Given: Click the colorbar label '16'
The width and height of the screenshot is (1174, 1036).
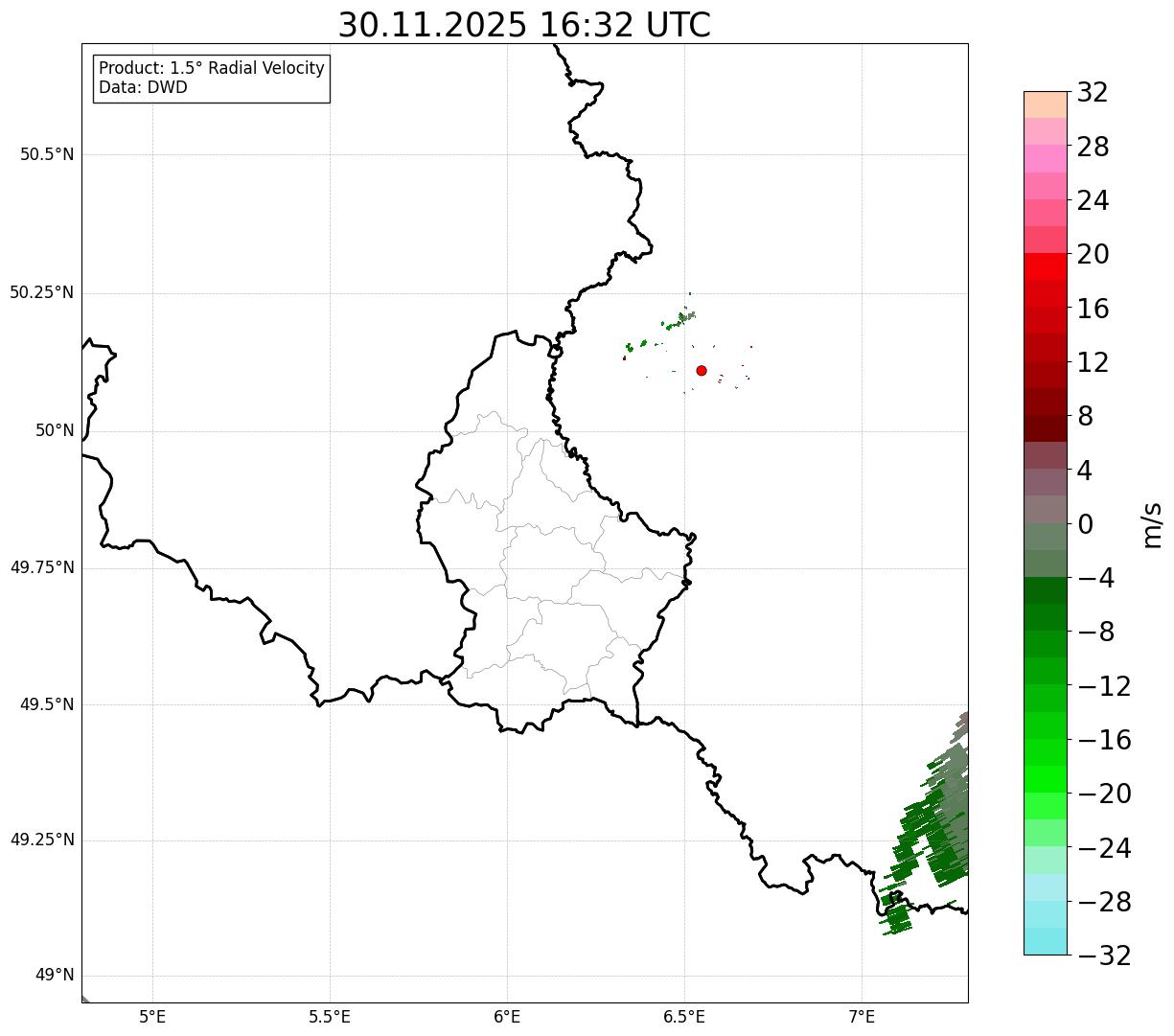Looking at the screenshot, I should pyautogui.click(x=1093, y=309).
